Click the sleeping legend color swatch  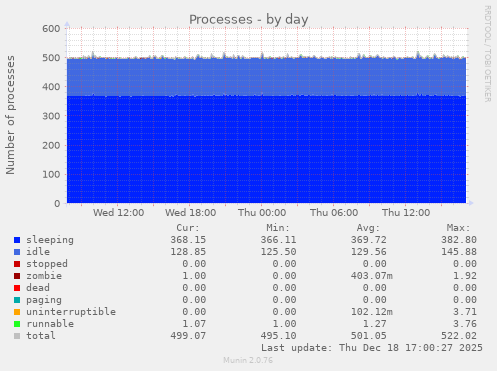[17, 240]
